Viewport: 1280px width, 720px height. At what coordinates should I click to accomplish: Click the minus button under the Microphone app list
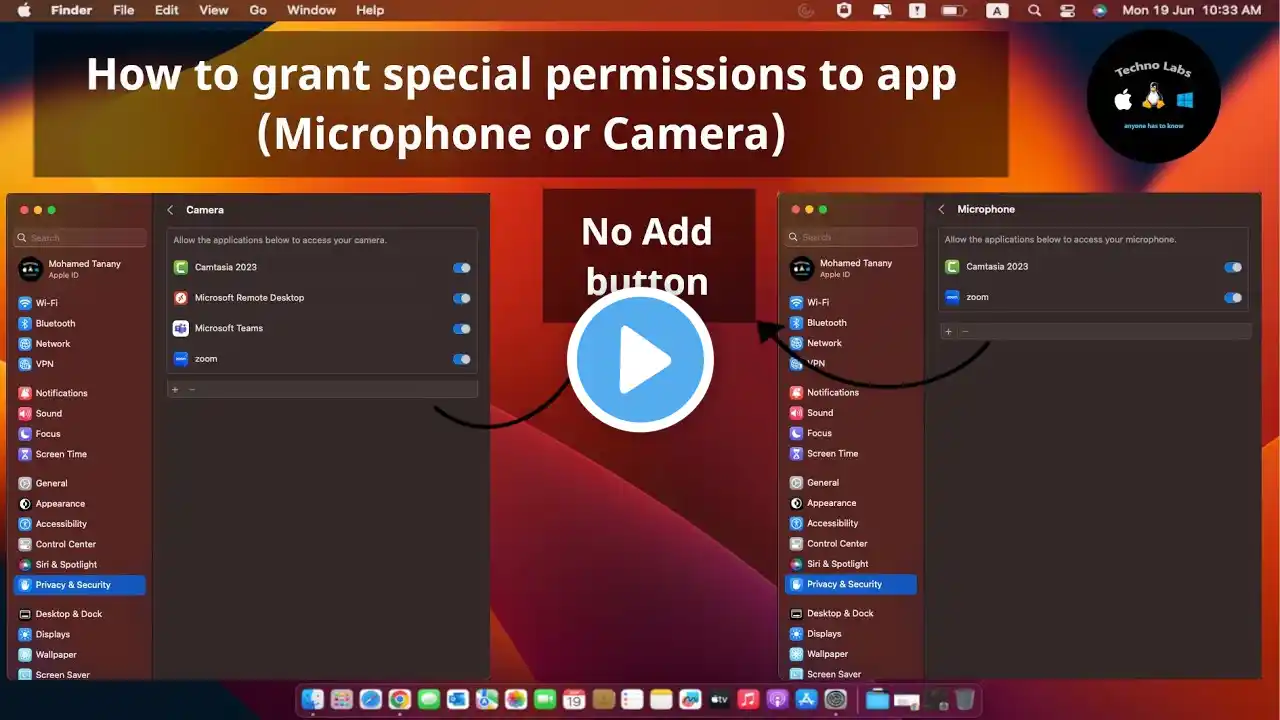[965, 331]
